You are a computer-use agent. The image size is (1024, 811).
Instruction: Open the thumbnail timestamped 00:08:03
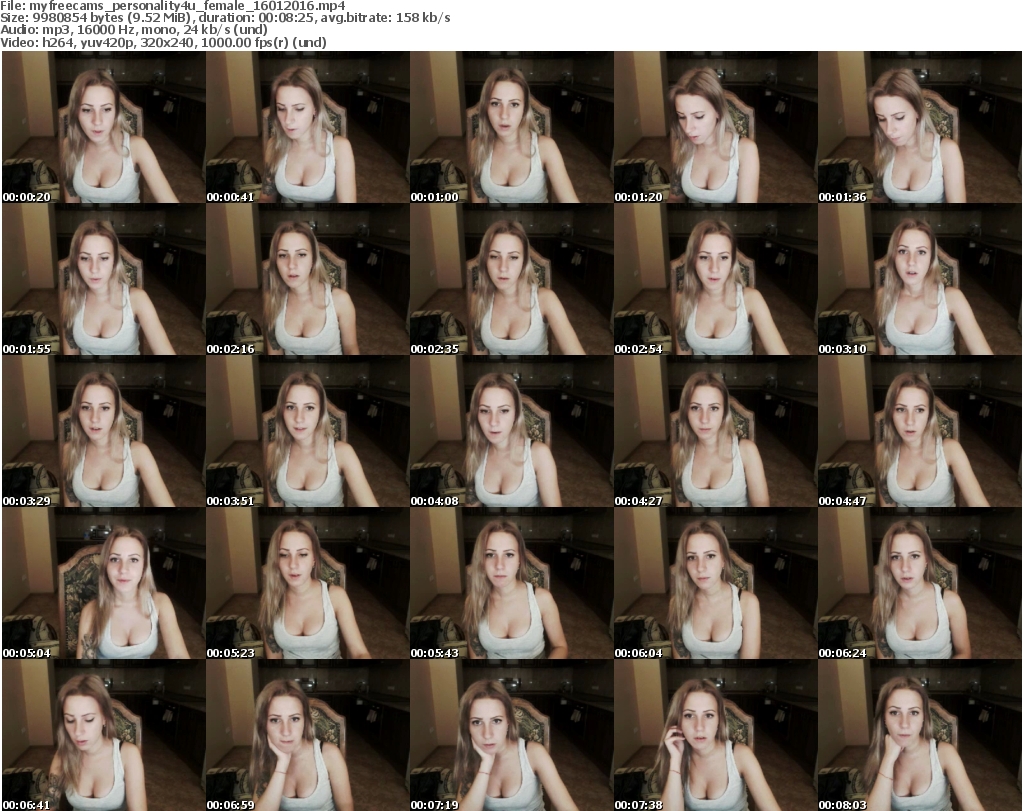(x=920, y=736)
